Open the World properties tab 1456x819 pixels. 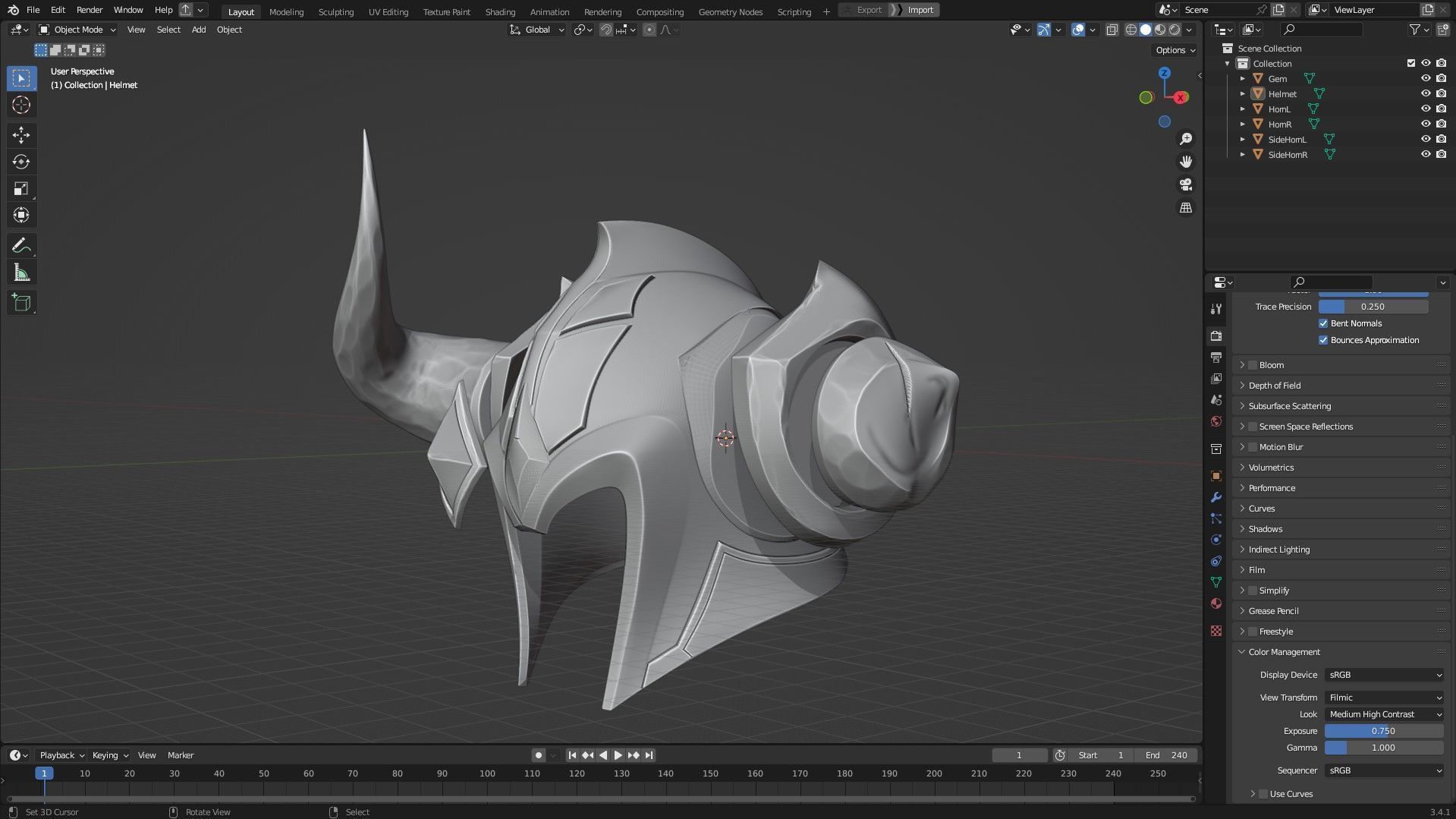tap(1216, 421)
